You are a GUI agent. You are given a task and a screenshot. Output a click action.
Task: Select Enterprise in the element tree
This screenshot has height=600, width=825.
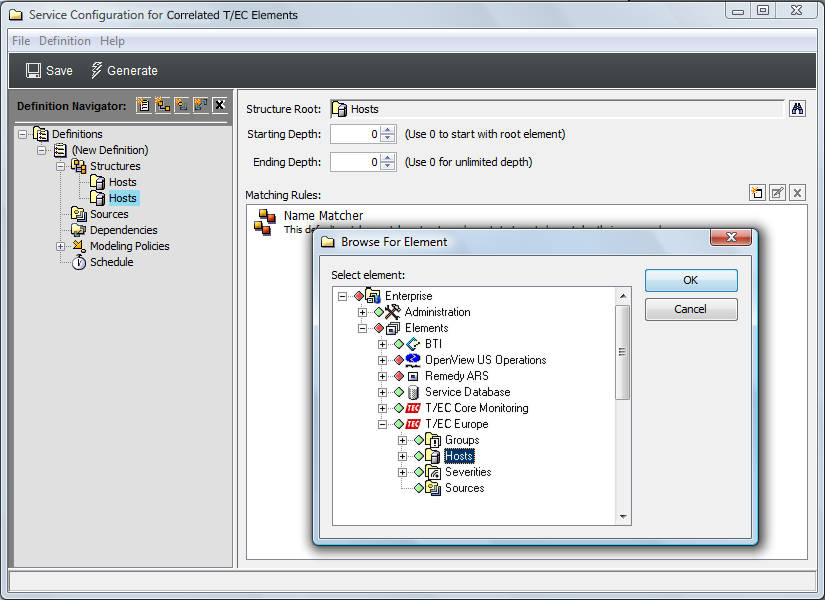(408, 296)
